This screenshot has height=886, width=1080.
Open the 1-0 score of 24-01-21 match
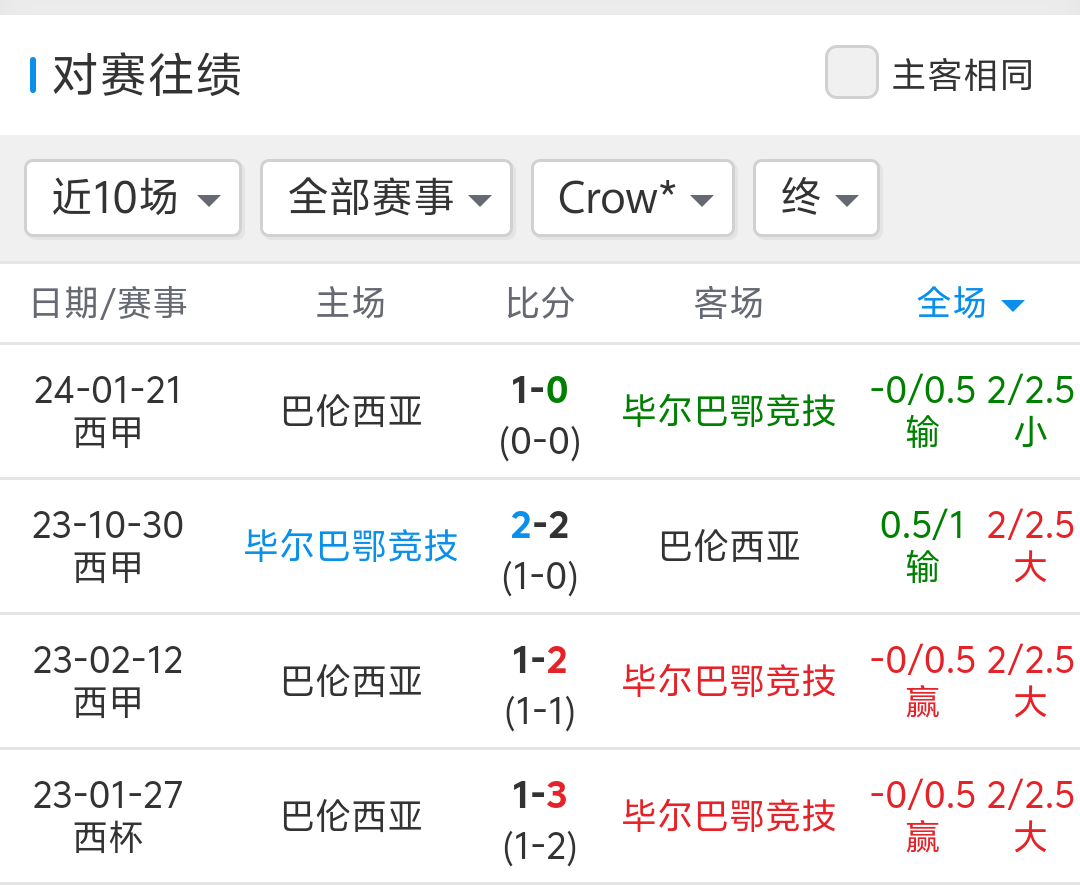click(540, 390)
